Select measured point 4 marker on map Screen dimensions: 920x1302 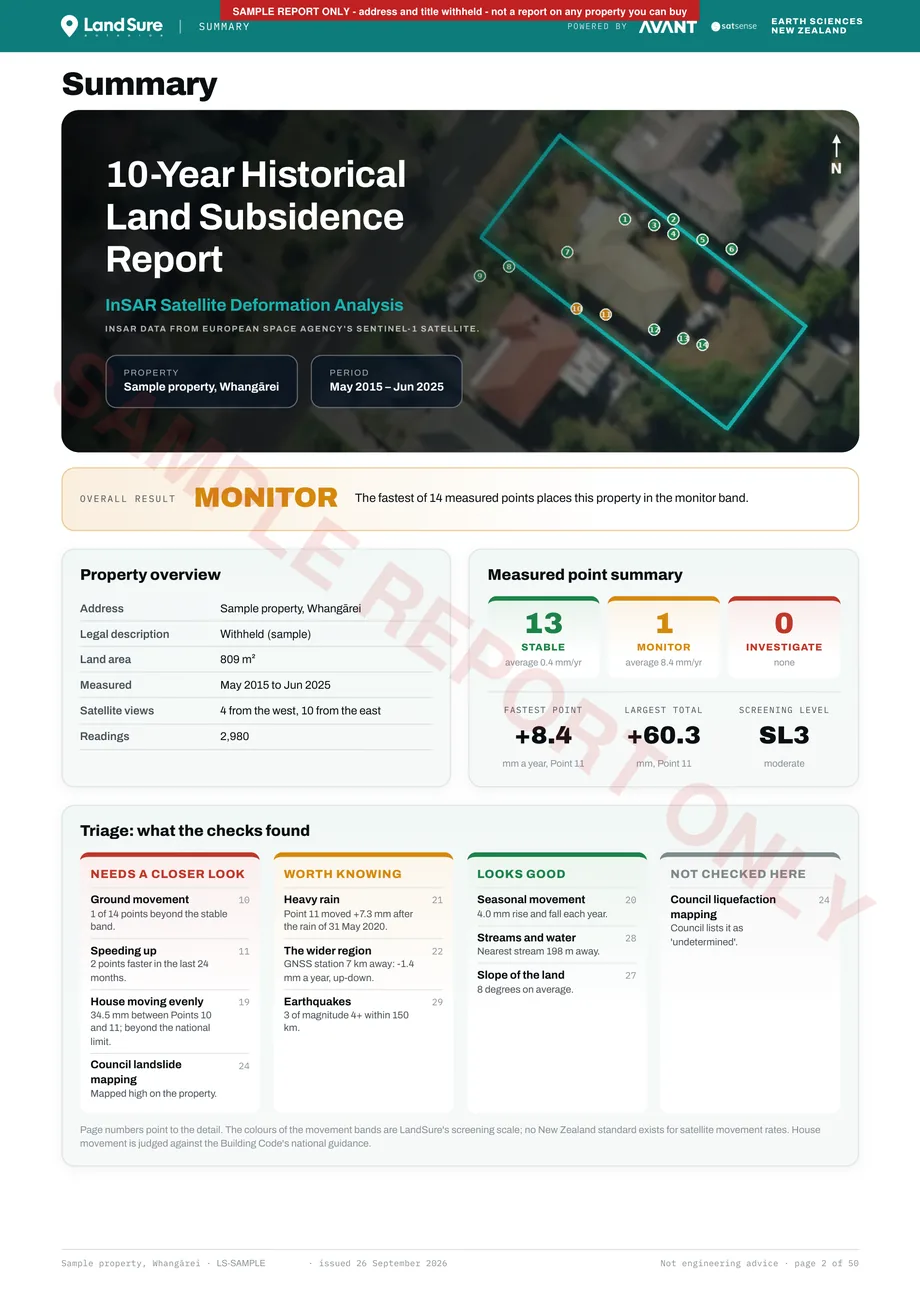[x=673, y=234]
